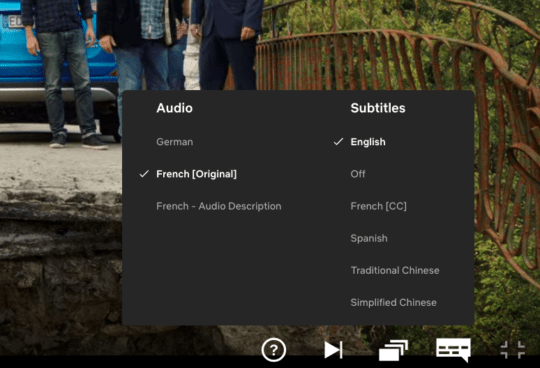540x368 pixels.
Task: Switch subtitles to Spanish
Action: pyautogui.click(x=369, y=238)
